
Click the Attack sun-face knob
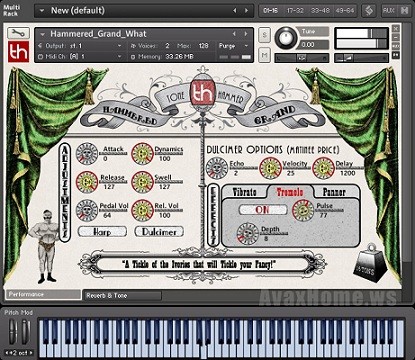(x=87, y=154)
